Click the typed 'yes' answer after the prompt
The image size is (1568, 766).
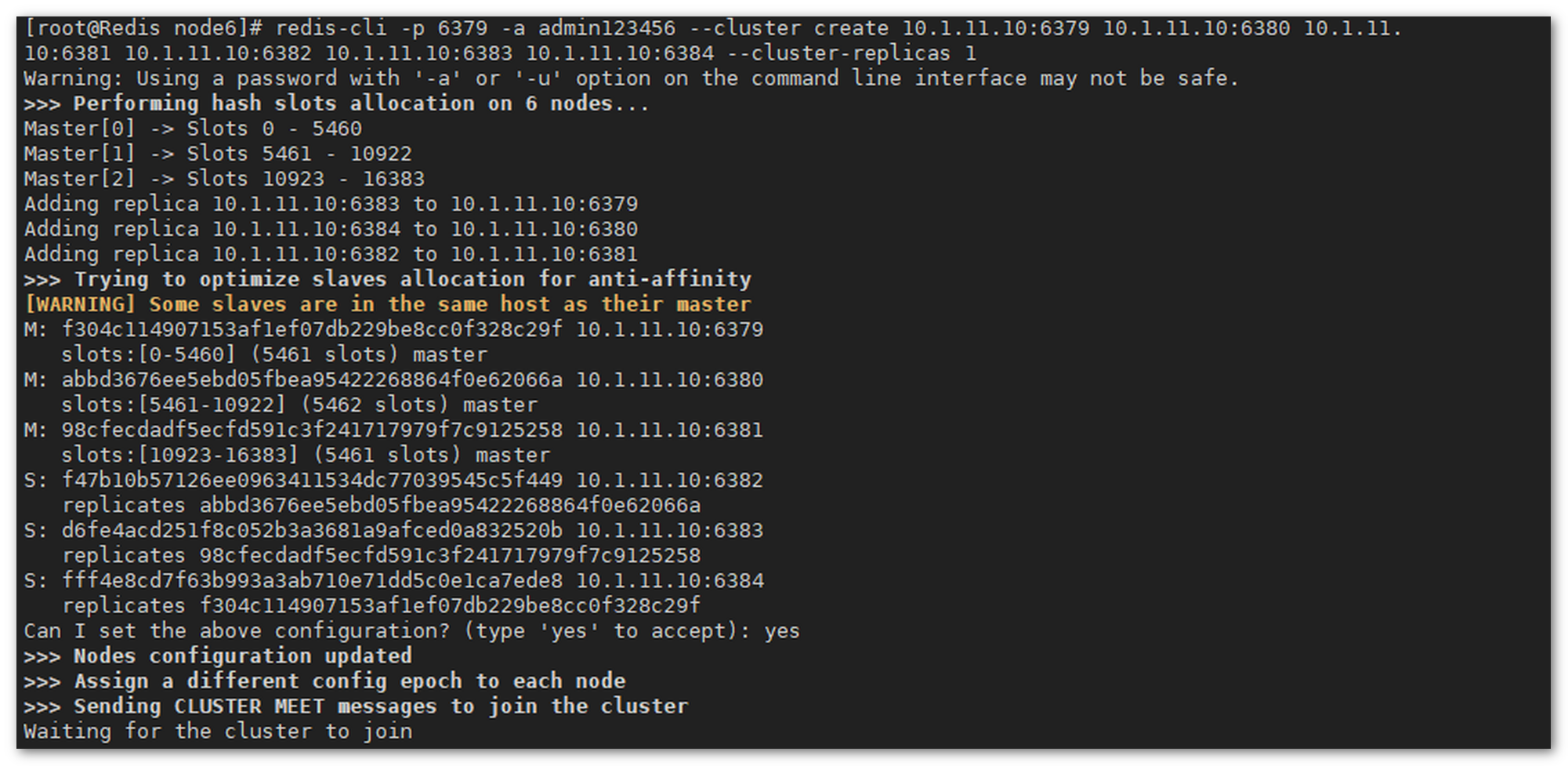click(x=782, y=631)
